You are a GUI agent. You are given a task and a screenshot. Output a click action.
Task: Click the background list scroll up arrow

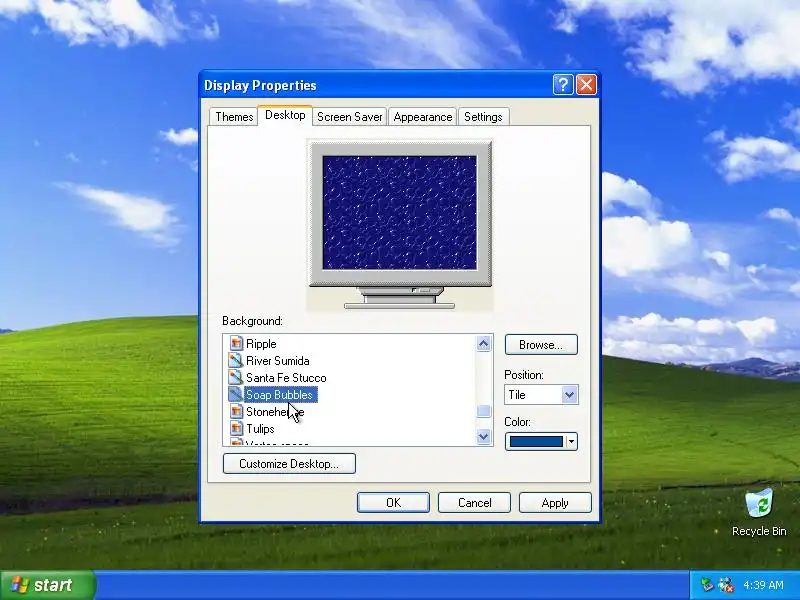click(483, 343)
